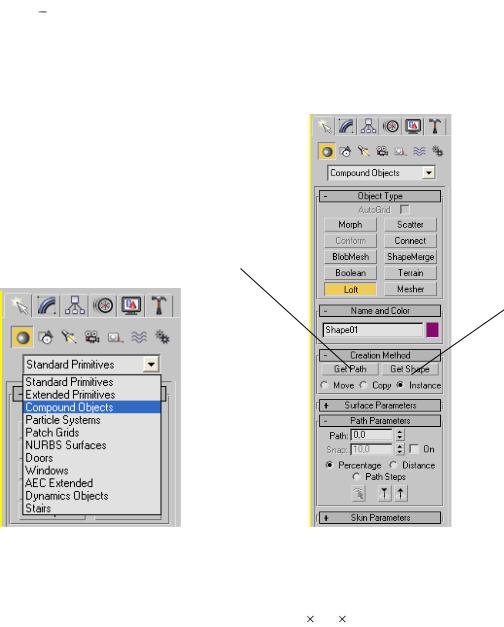Select Cameras icon in Standard Primitives panel
This screenshot has width=504, height=627.
point(92,337)
